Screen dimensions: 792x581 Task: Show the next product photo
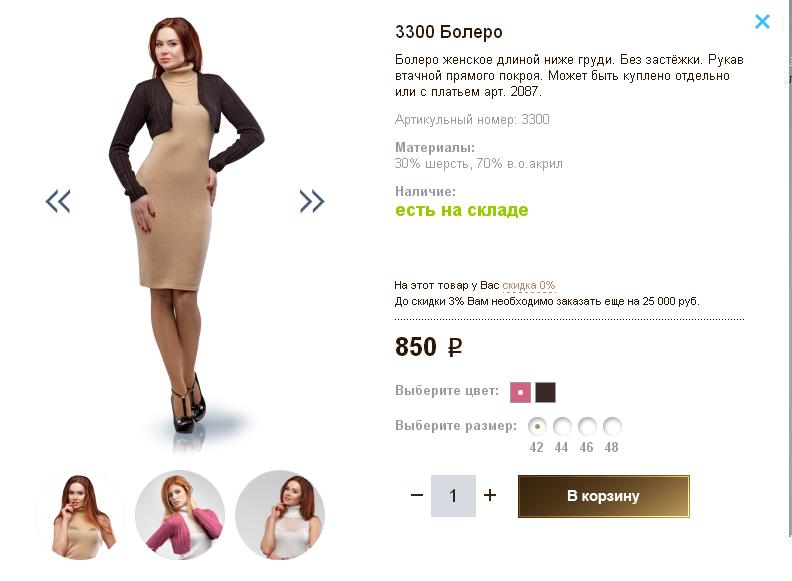(x=312, y=201)
